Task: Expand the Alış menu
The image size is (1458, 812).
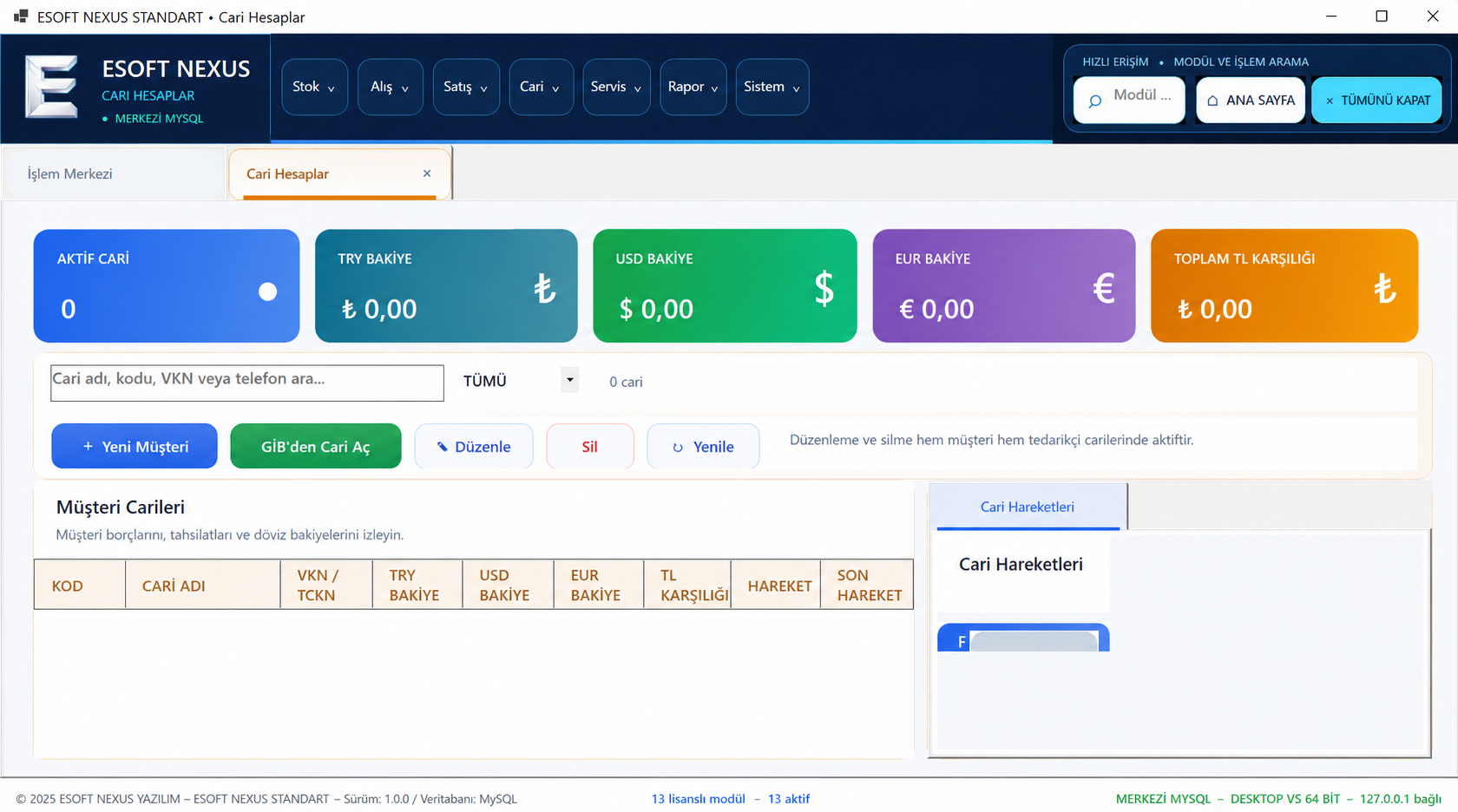Action: (x=391, y=87)
